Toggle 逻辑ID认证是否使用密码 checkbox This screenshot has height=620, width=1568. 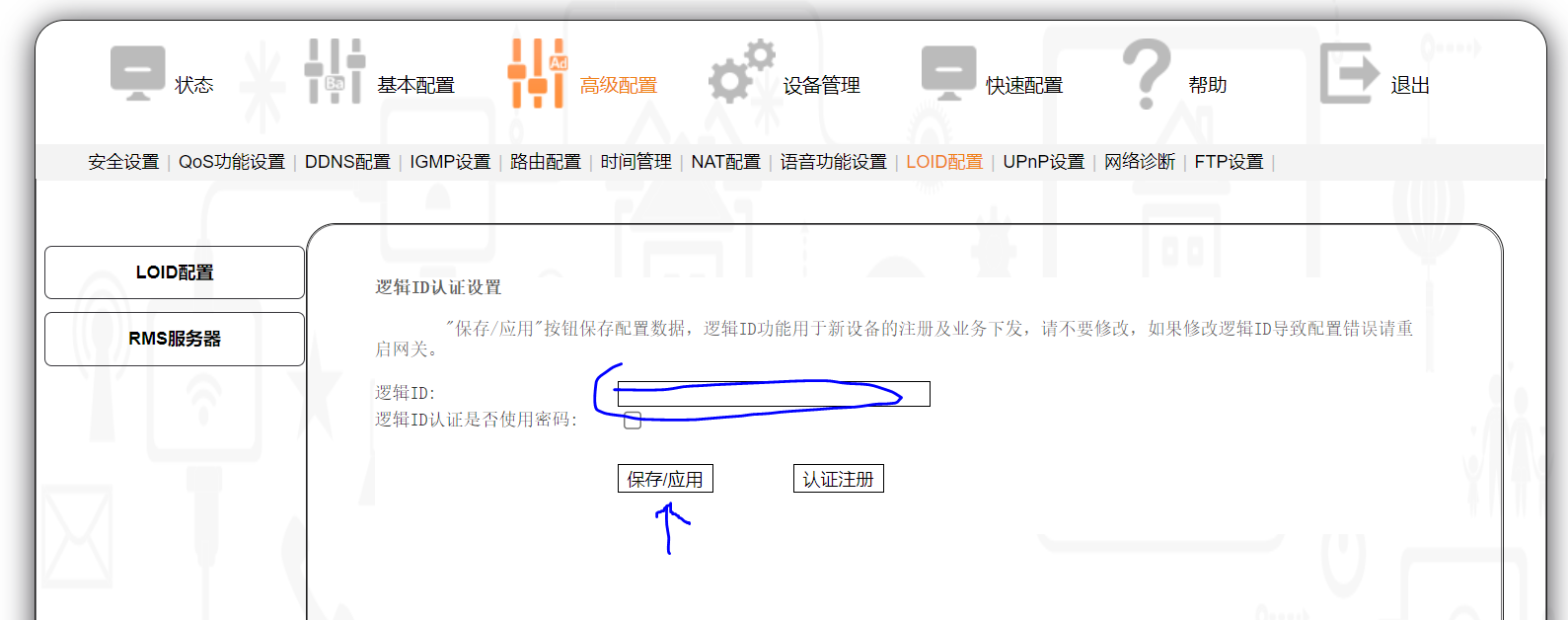tap(633, 421)
